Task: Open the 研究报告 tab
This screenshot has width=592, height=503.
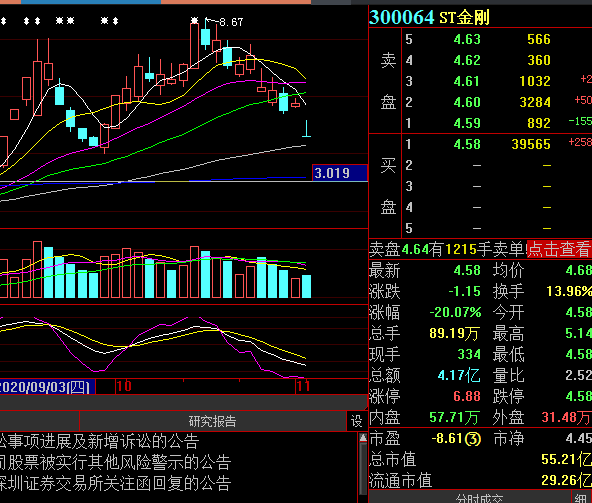Action: coord(213,421)
